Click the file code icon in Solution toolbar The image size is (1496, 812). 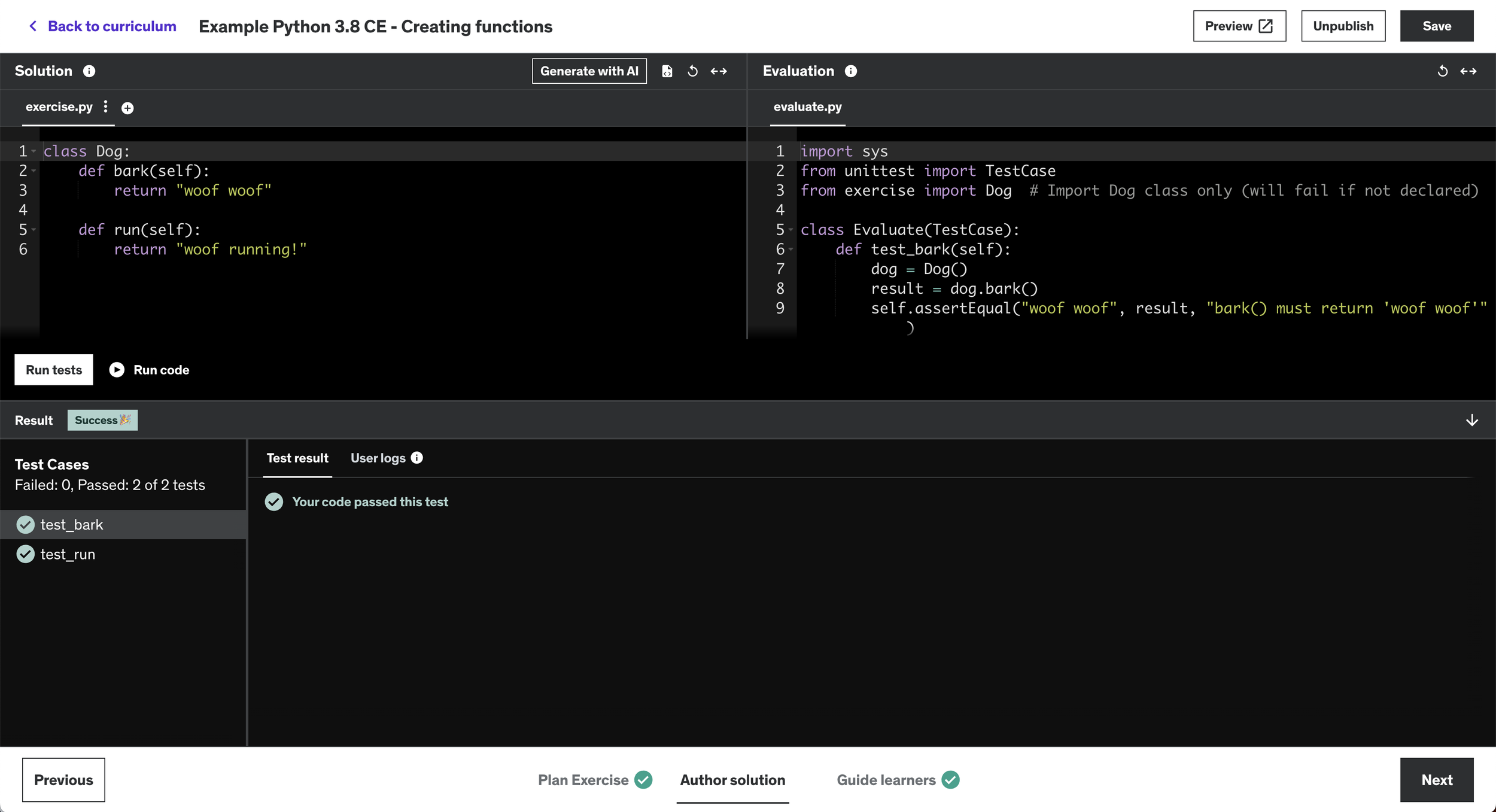click(667, 71)
